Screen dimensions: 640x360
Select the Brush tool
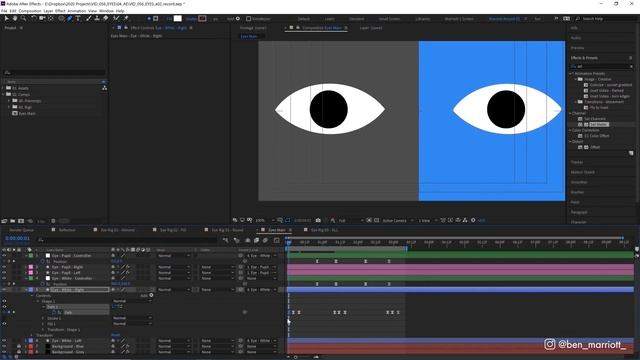pyautogui.click(x=89, y=18)
